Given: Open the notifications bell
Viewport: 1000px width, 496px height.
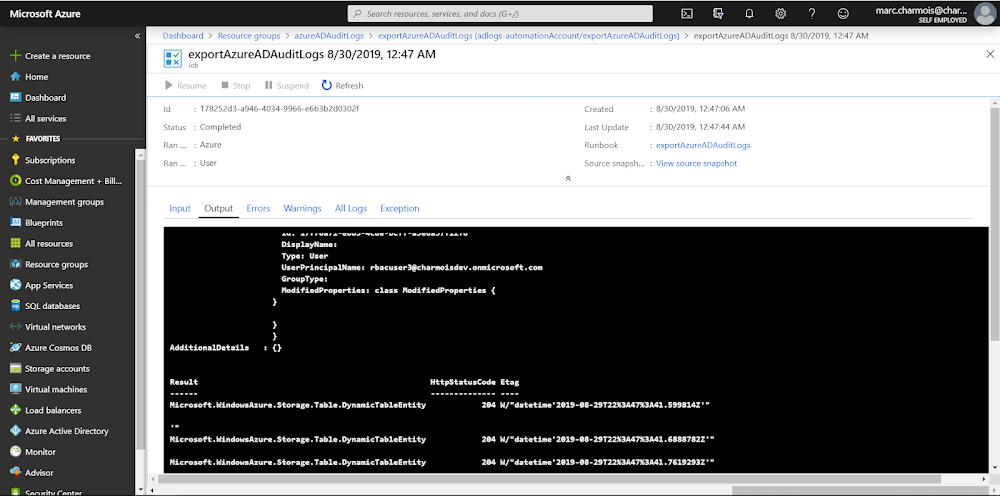Looking at the screenshot, I should pos(750,13).
